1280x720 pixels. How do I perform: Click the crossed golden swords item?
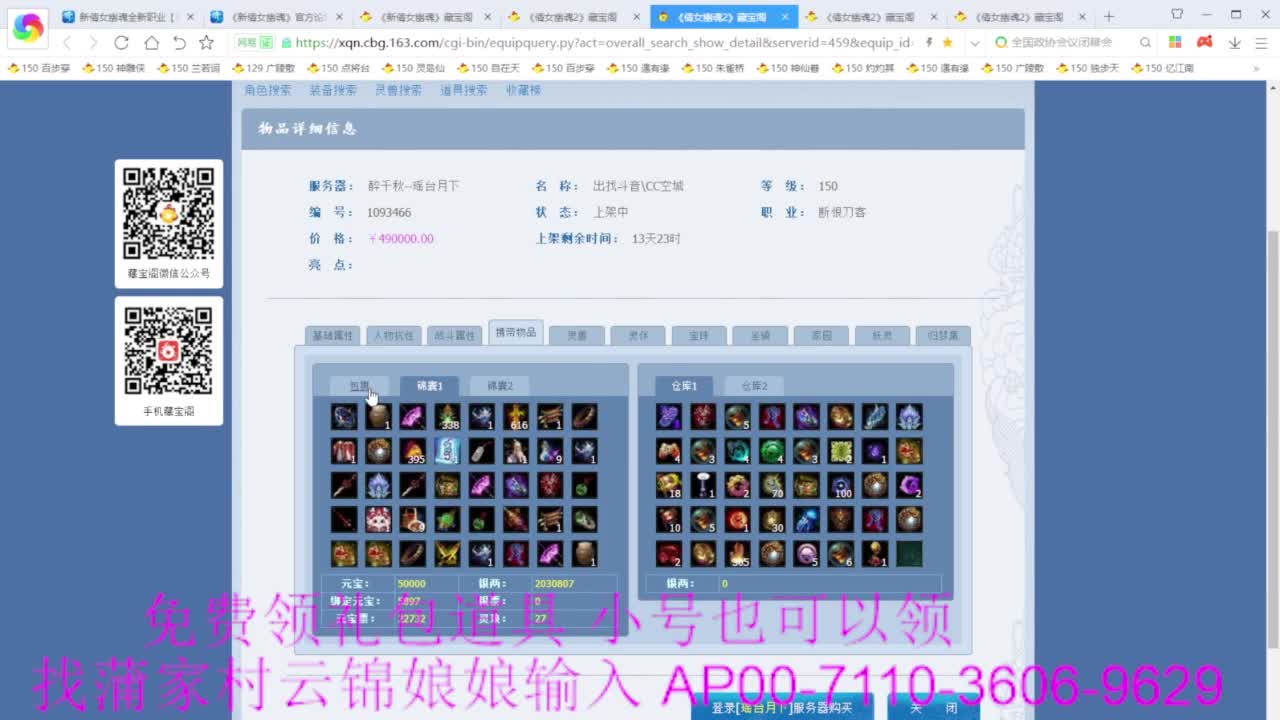pos(447,553)
